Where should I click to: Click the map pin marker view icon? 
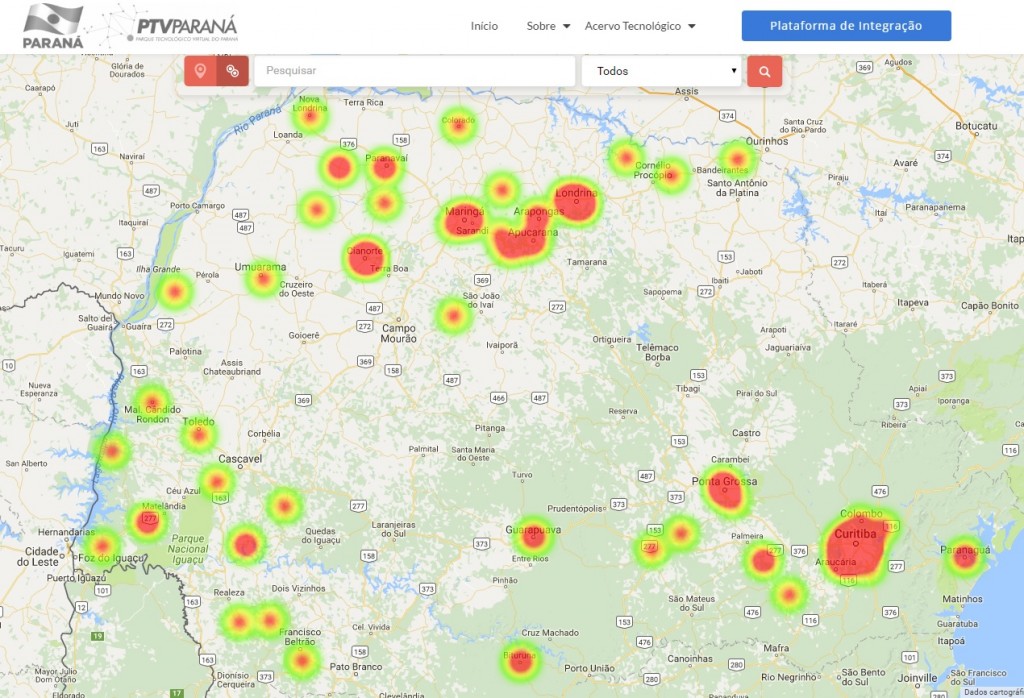pos(200,71)
